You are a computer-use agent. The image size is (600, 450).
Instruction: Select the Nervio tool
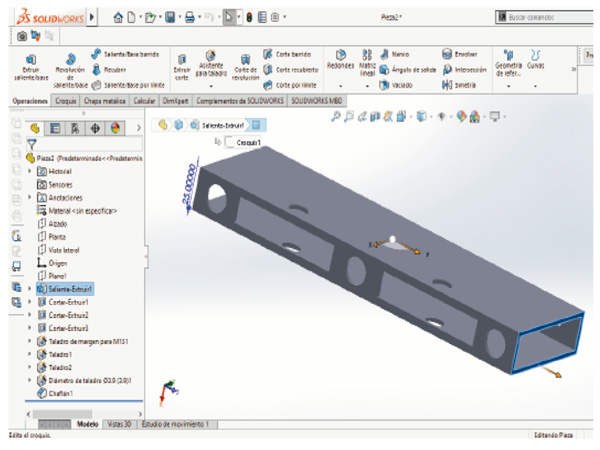(395, 54)
